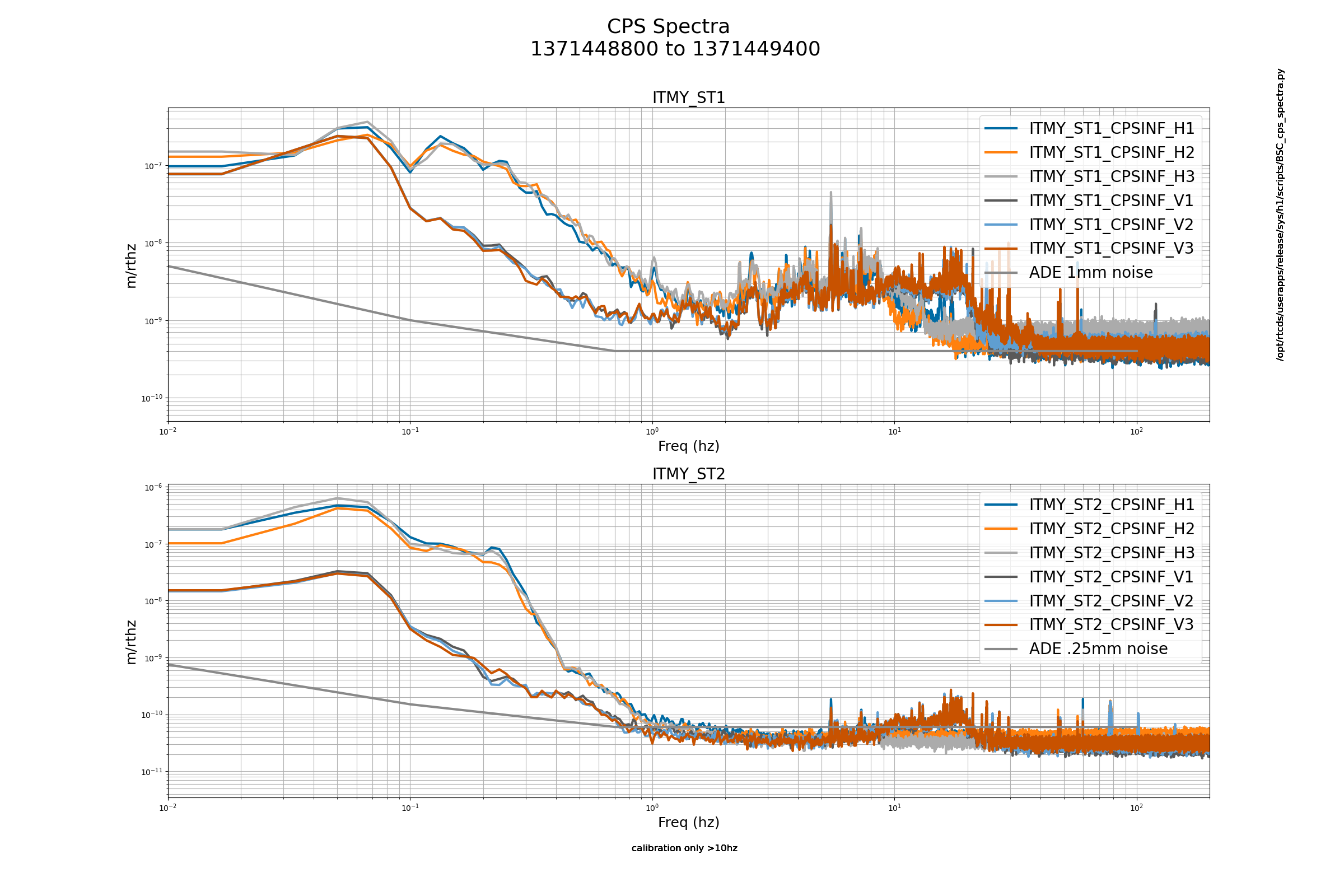Select the ITMY_ST1_CPSINF_V3 legend entry
The image size is (1344, 896).
tap(1111, 248)
